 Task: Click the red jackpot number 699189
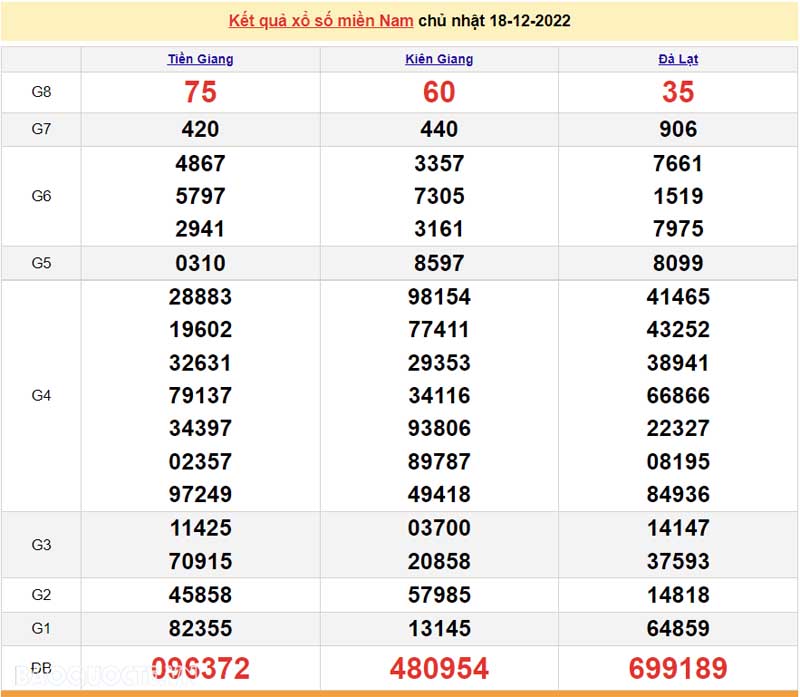point(678,669)
